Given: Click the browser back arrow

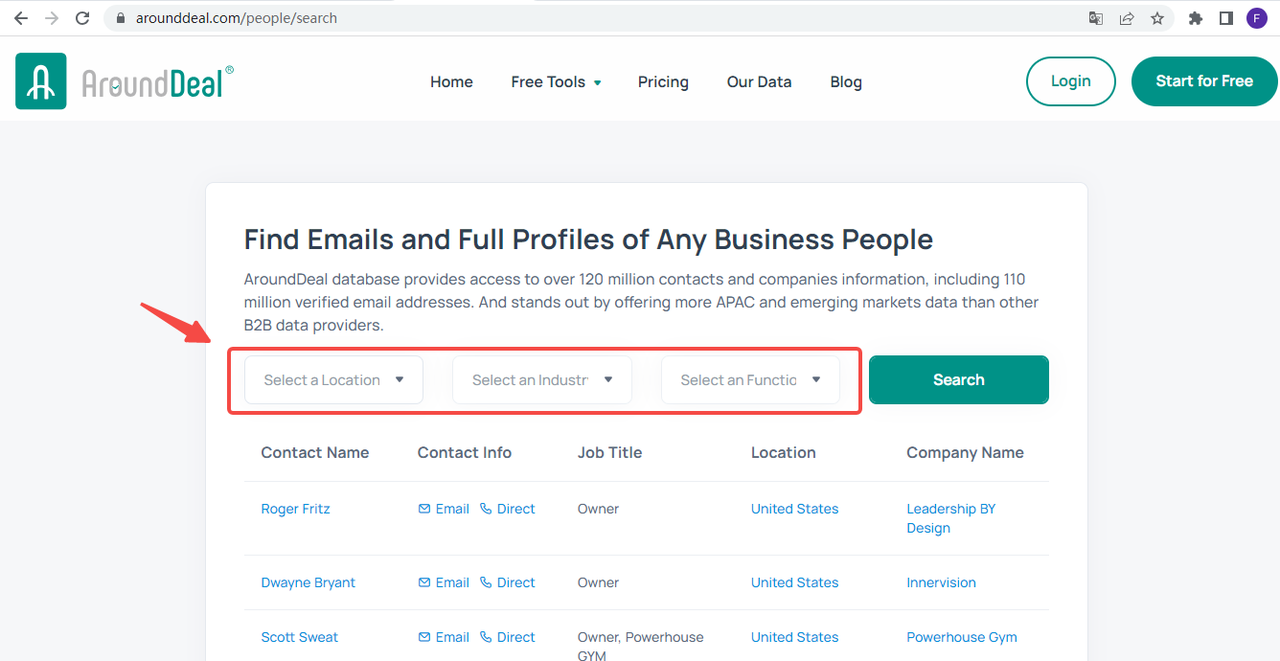Looking at the screenshot, I should coord(21,18).
